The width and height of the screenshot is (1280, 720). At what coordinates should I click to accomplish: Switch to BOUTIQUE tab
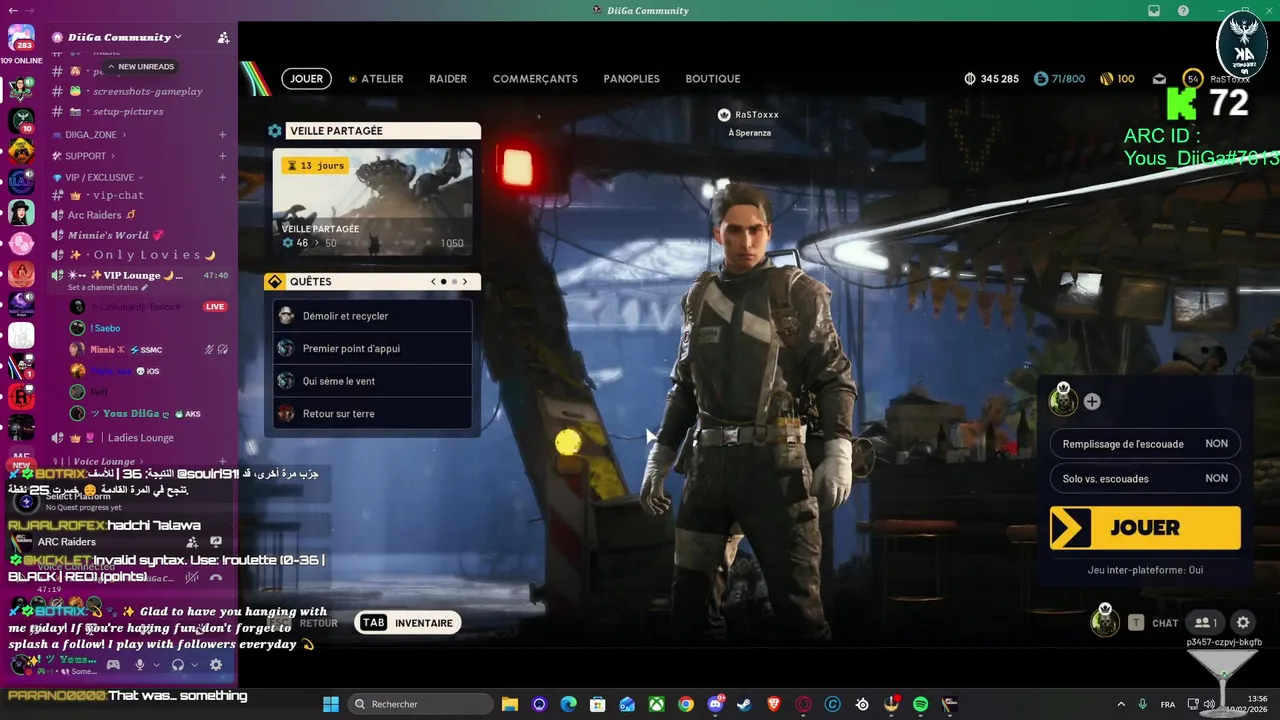point(713,79)
